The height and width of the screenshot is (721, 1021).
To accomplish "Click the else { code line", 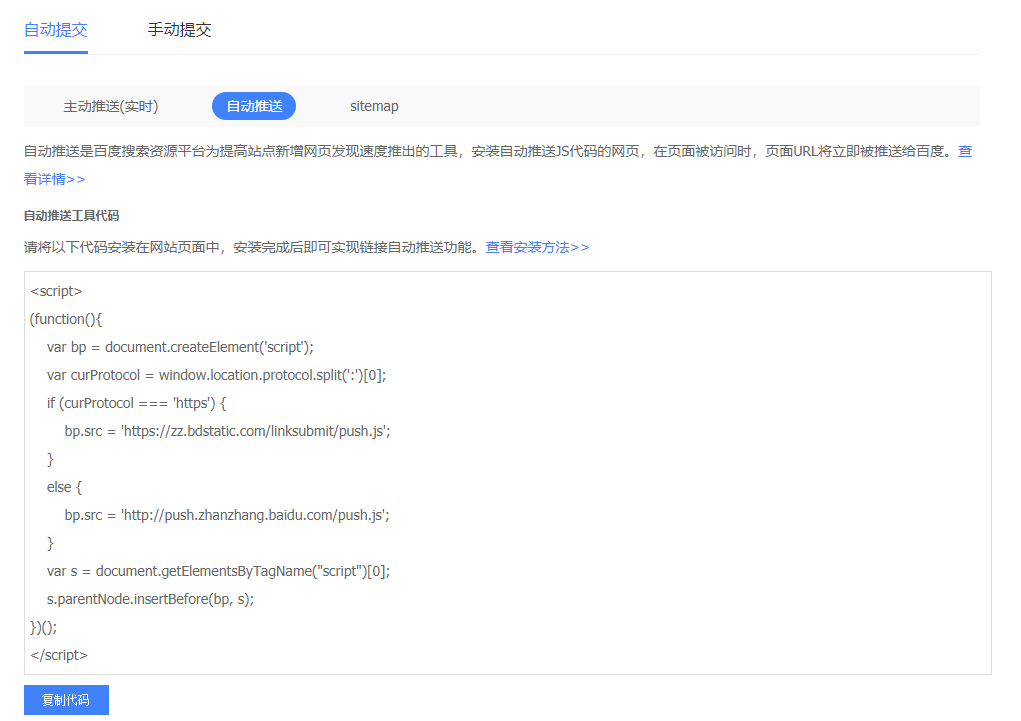I will coord(64,487).
